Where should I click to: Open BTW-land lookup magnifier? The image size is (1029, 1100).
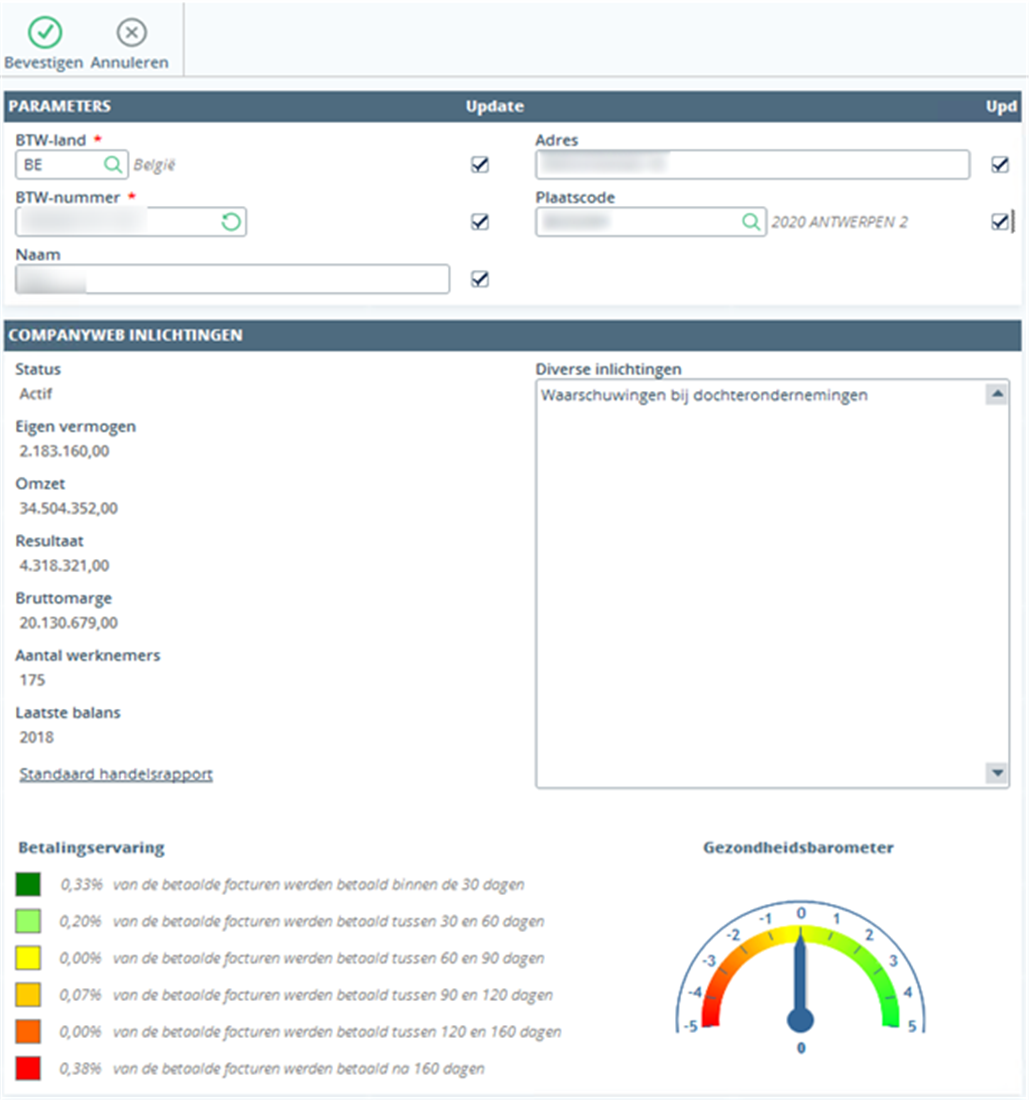click(x=114, y=164)
